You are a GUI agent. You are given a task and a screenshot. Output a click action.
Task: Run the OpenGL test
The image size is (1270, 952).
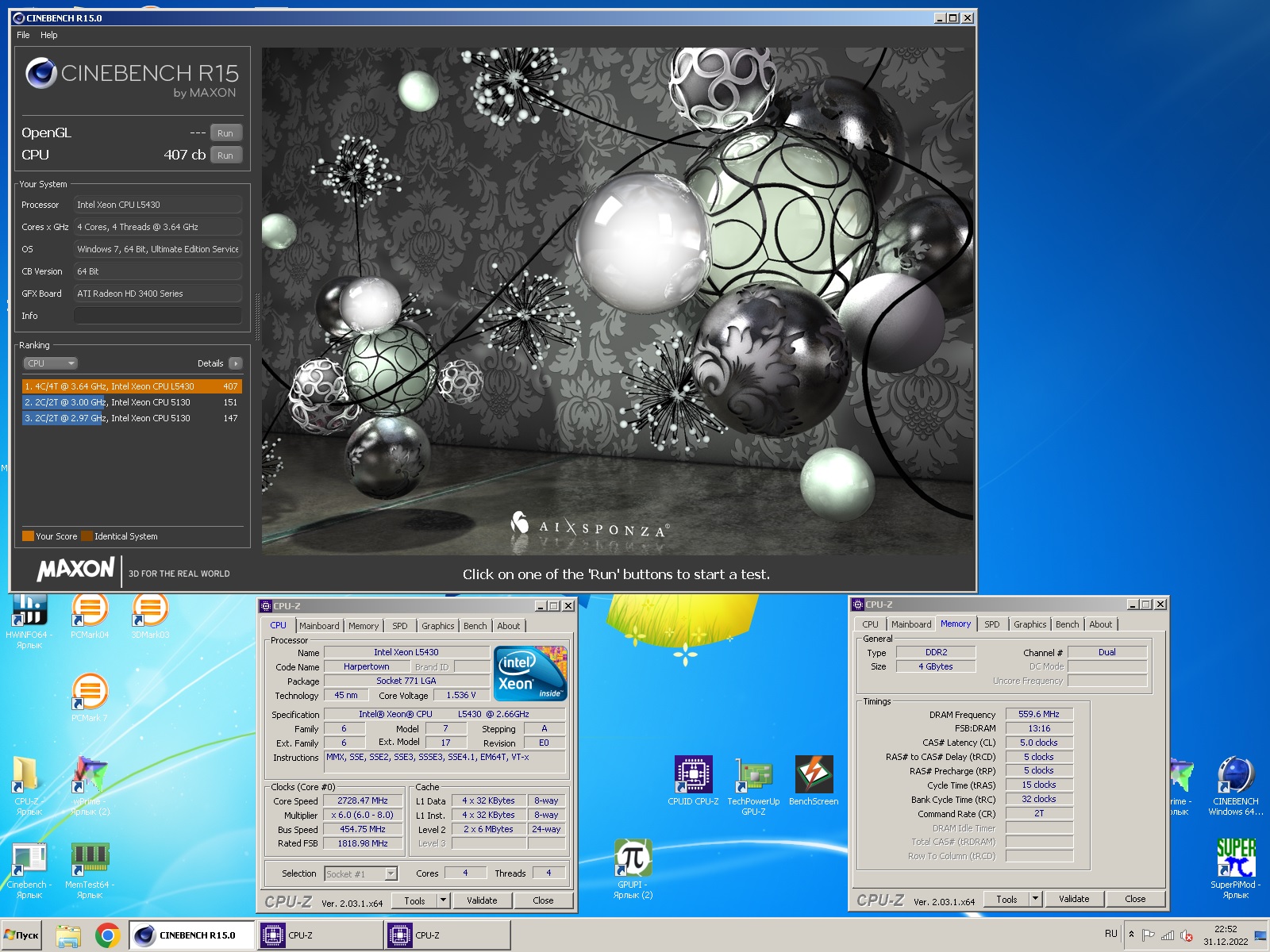225,133
